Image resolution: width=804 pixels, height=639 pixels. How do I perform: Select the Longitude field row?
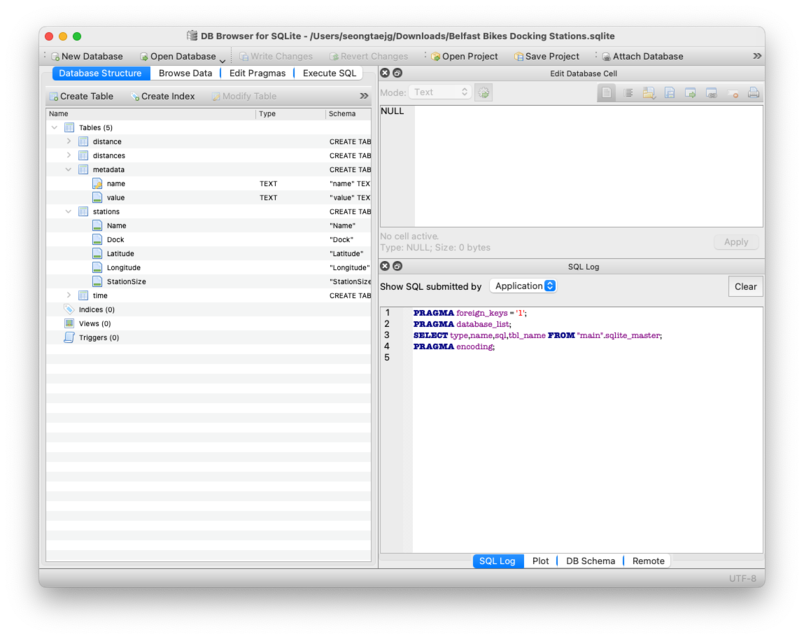pyautogui.click(x=209, y=267)
